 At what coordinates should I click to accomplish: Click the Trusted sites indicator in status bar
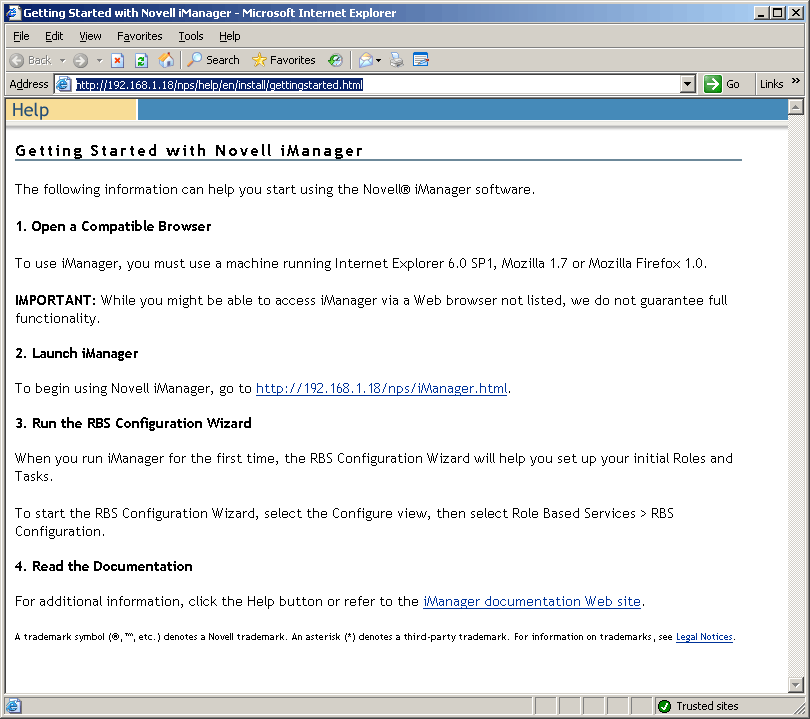tap(698, 705)
